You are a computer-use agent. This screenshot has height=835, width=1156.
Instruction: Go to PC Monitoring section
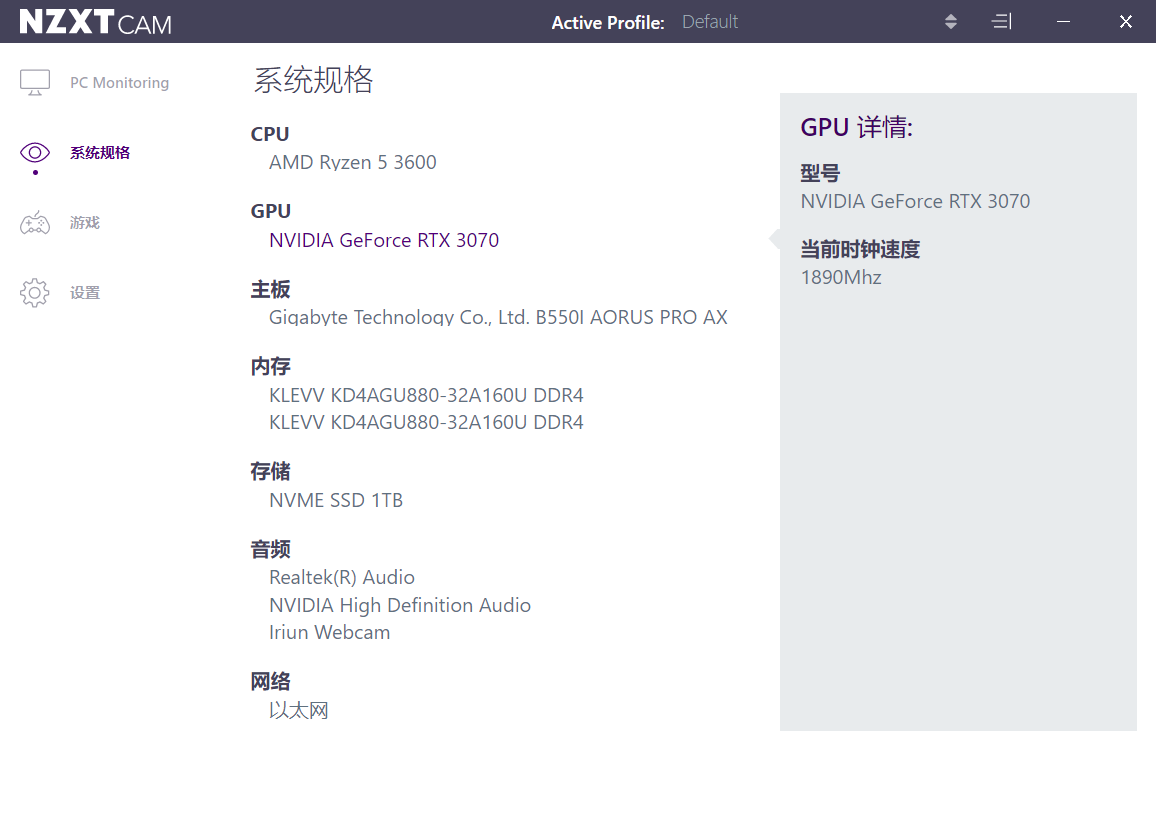[119, 83]
